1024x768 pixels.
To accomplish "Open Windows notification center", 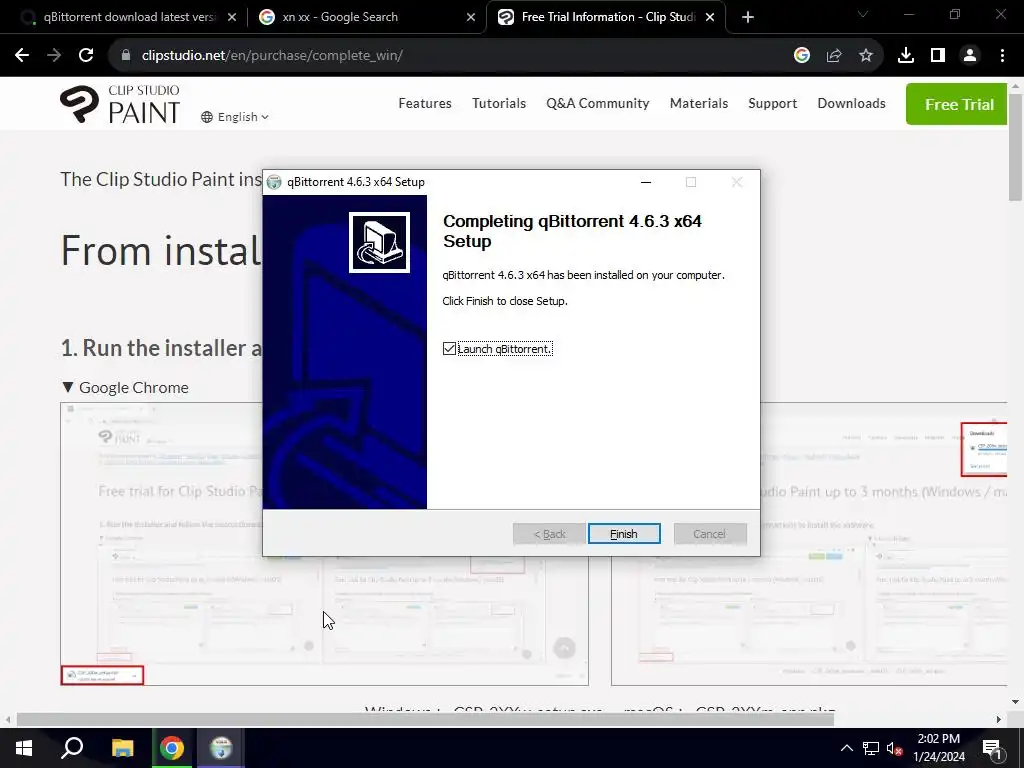I will click(x=992, y=748).
